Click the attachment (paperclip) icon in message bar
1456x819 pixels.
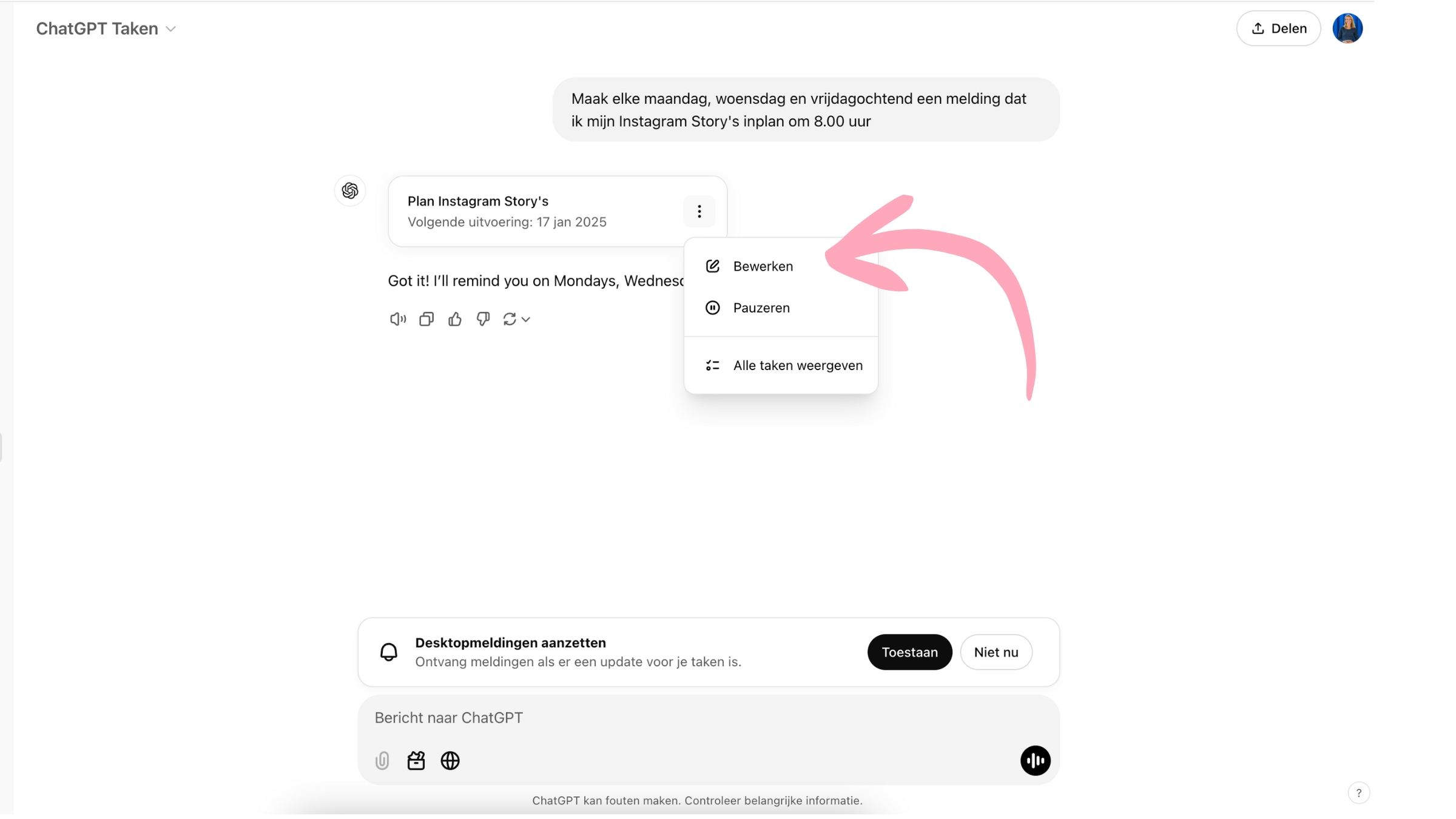[x=382, y=760]
